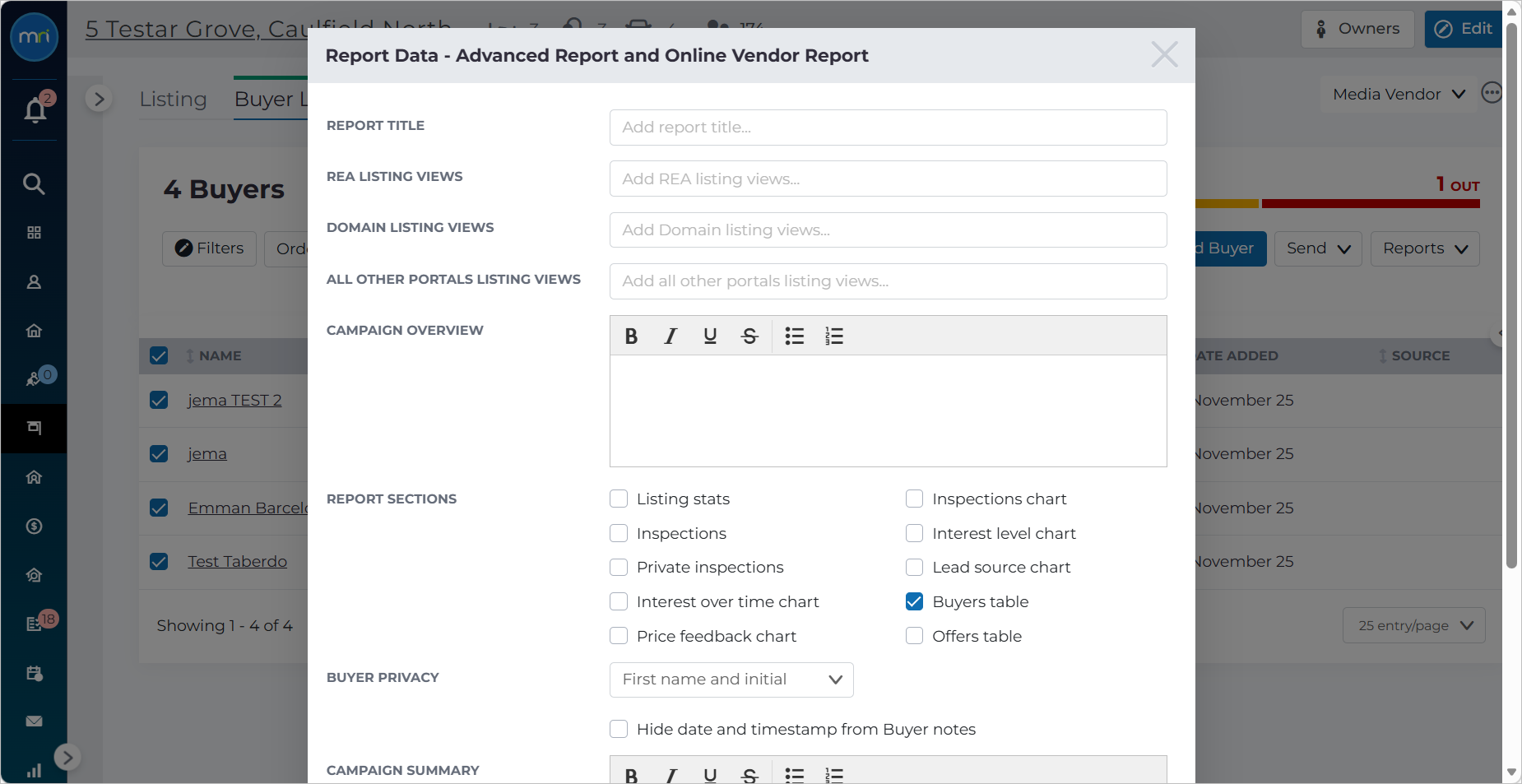Enable Price feedback chart

[x=619, y=636]
